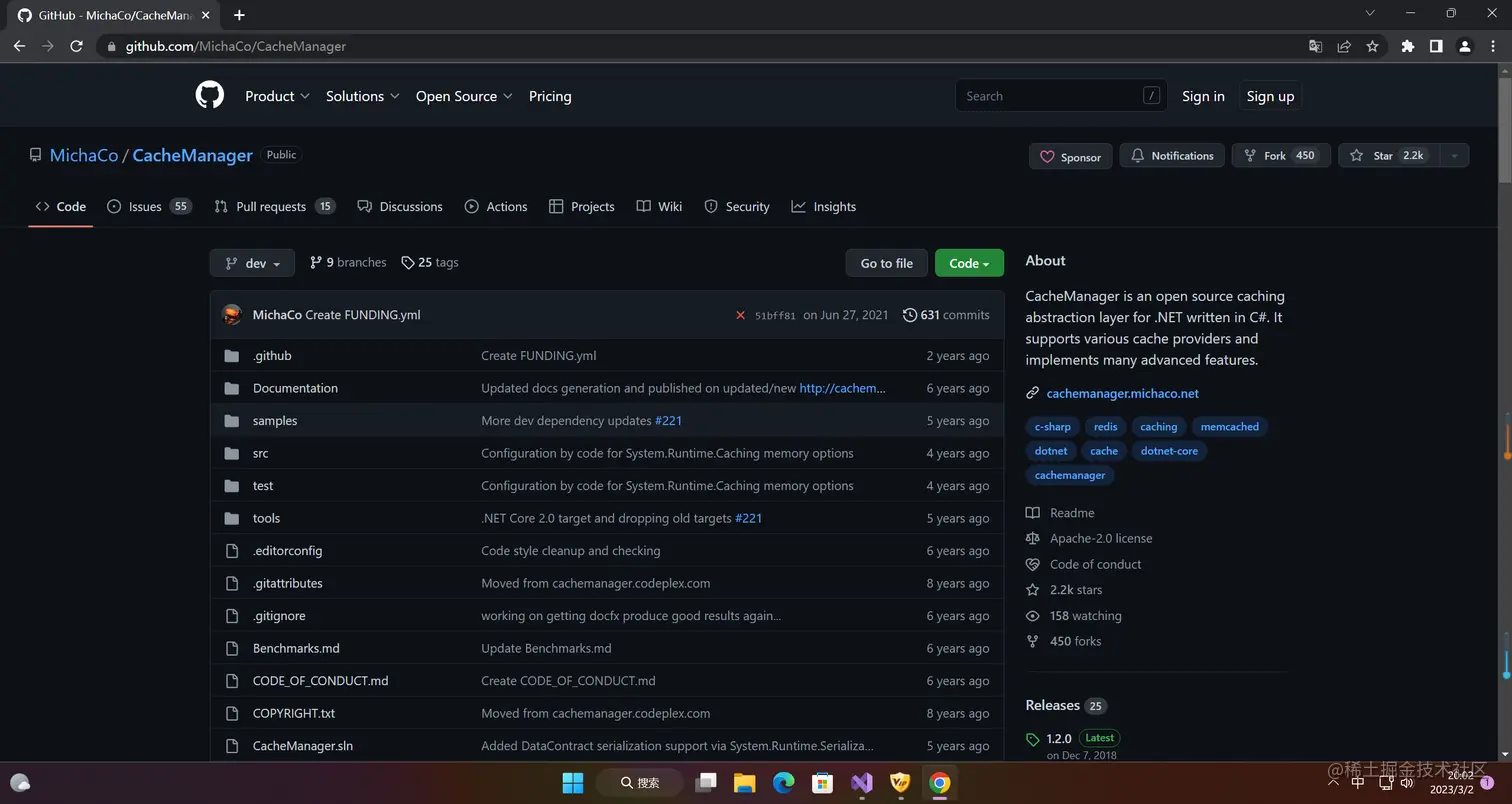Open the Pull requests tab
The image size is (1512, 804).
coord(274,206)
